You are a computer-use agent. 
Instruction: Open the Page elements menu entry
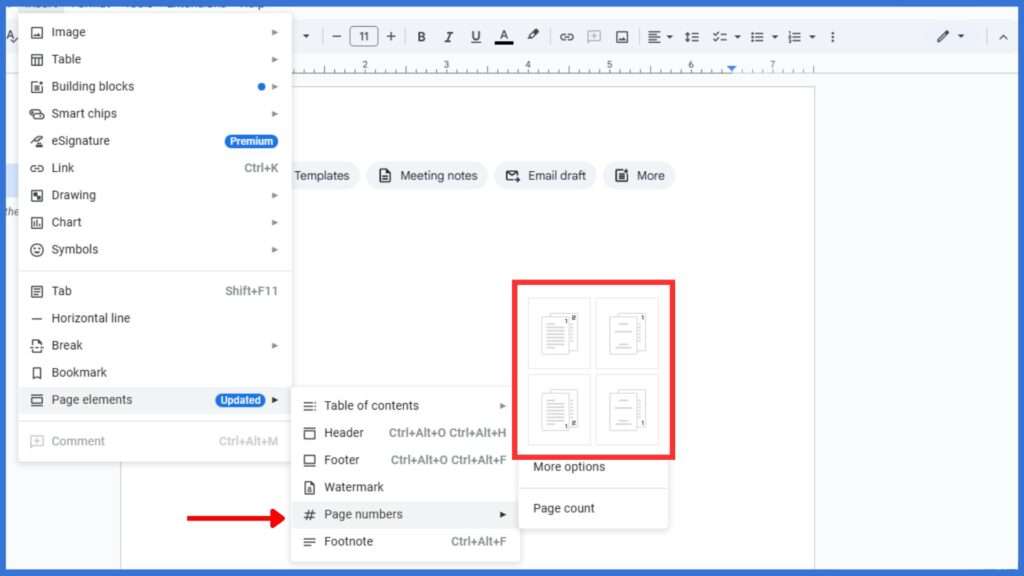click(92, 399)
